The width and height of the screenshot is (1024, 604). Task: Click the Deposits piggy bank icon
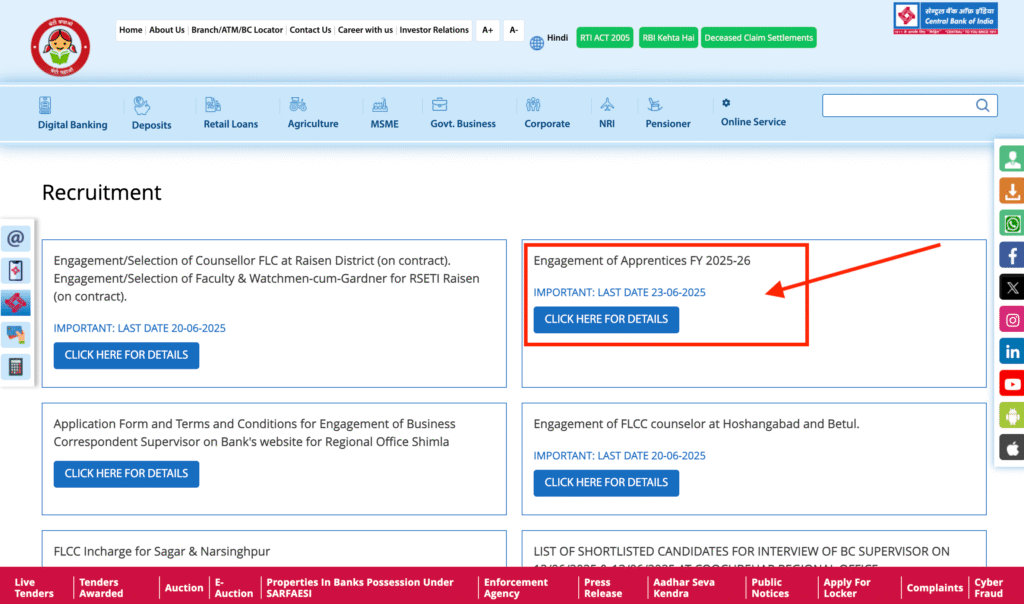pyautogui.click(x=142, y=105)
